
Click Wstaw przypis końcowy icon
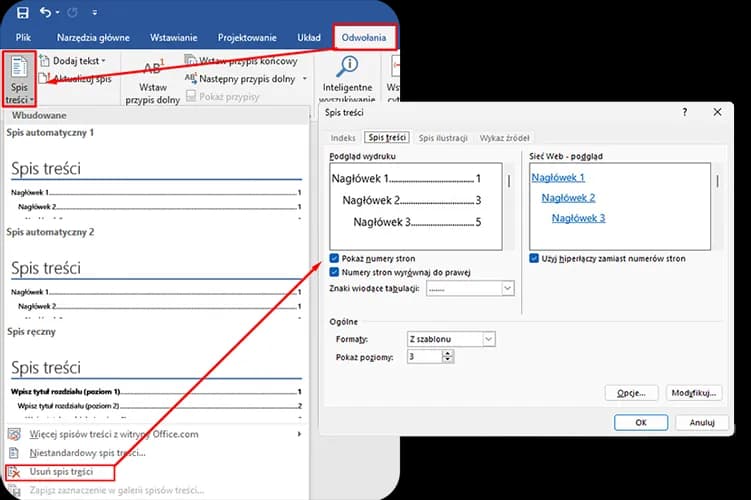coord(190,61)
